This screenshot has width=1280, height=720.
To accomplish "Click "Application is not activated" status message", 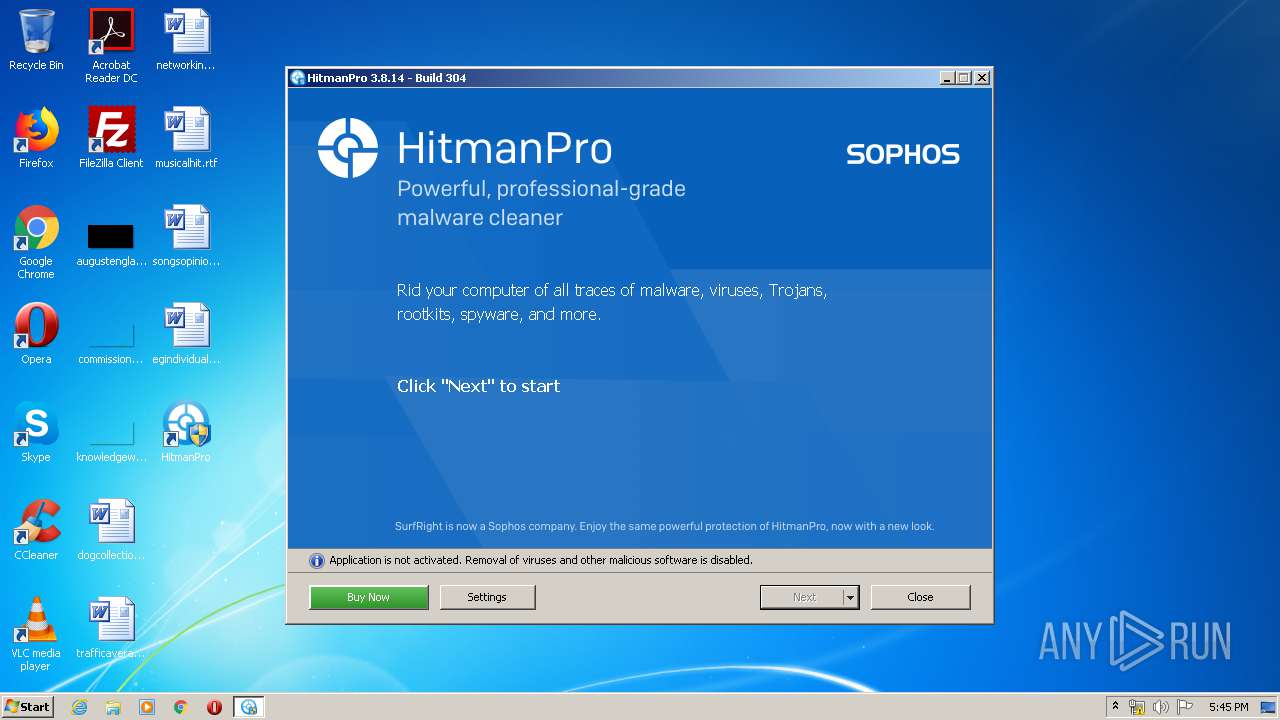I will coord(541,561).
